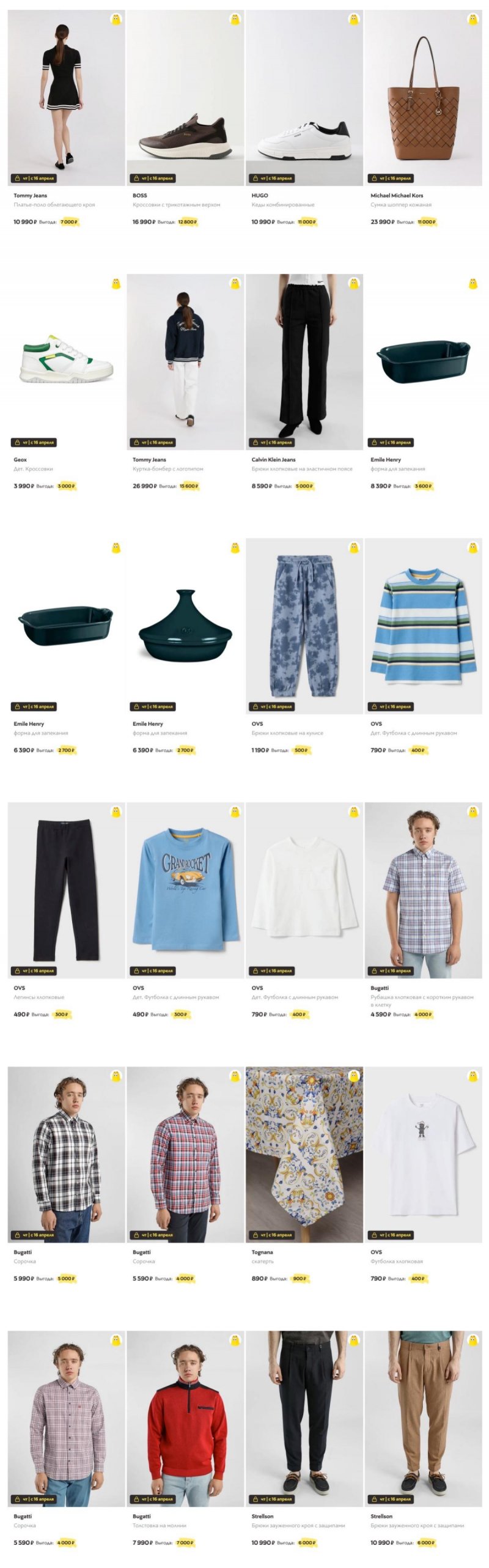Screen dimensions: 489x1568
Task: Click yellow mascot icon on BOSS sneakers
Action: tap(235, 20)
